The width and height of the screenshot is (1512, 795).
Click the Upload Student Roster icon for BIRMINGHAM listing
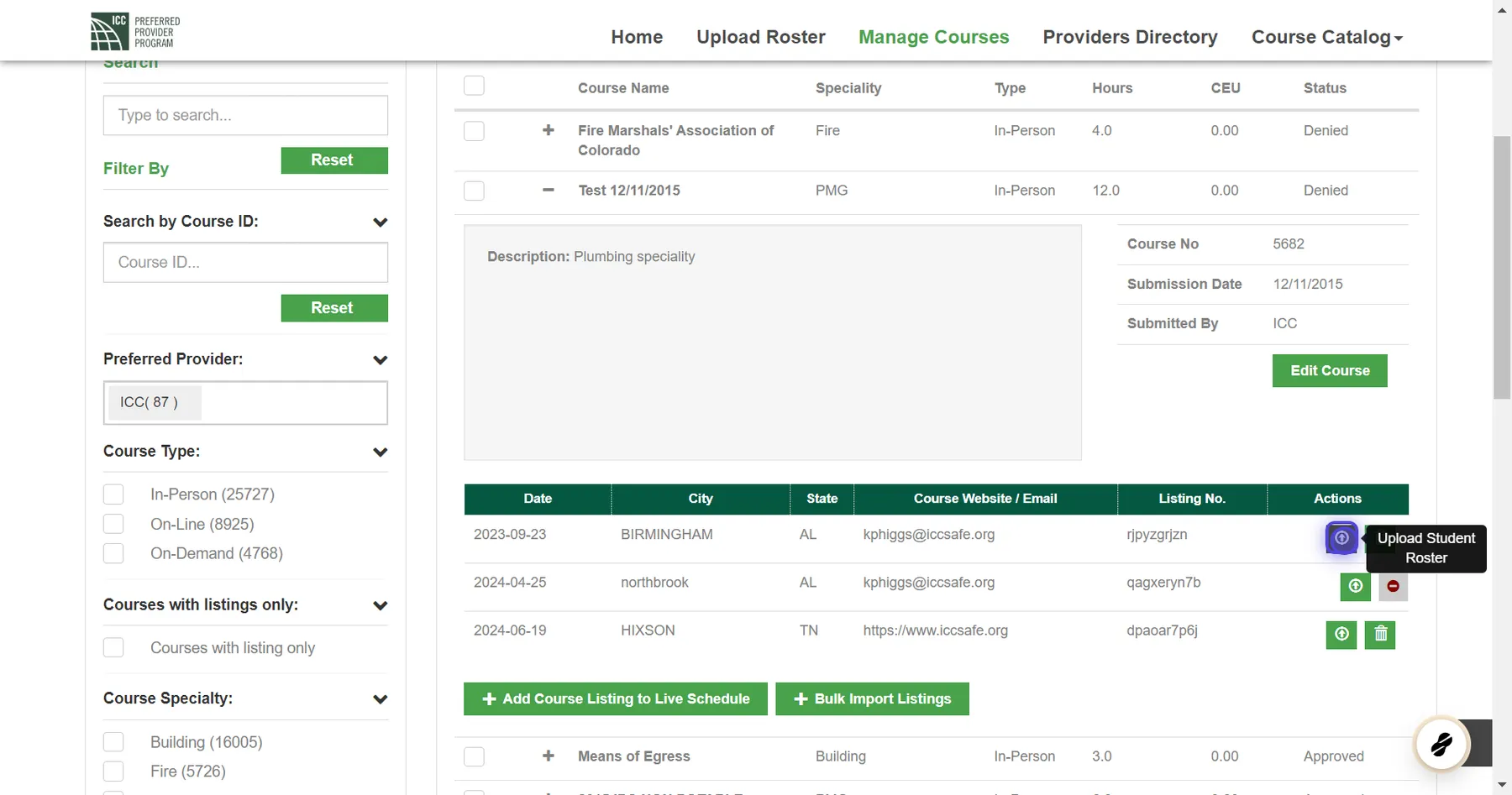tap(1341, 538)
